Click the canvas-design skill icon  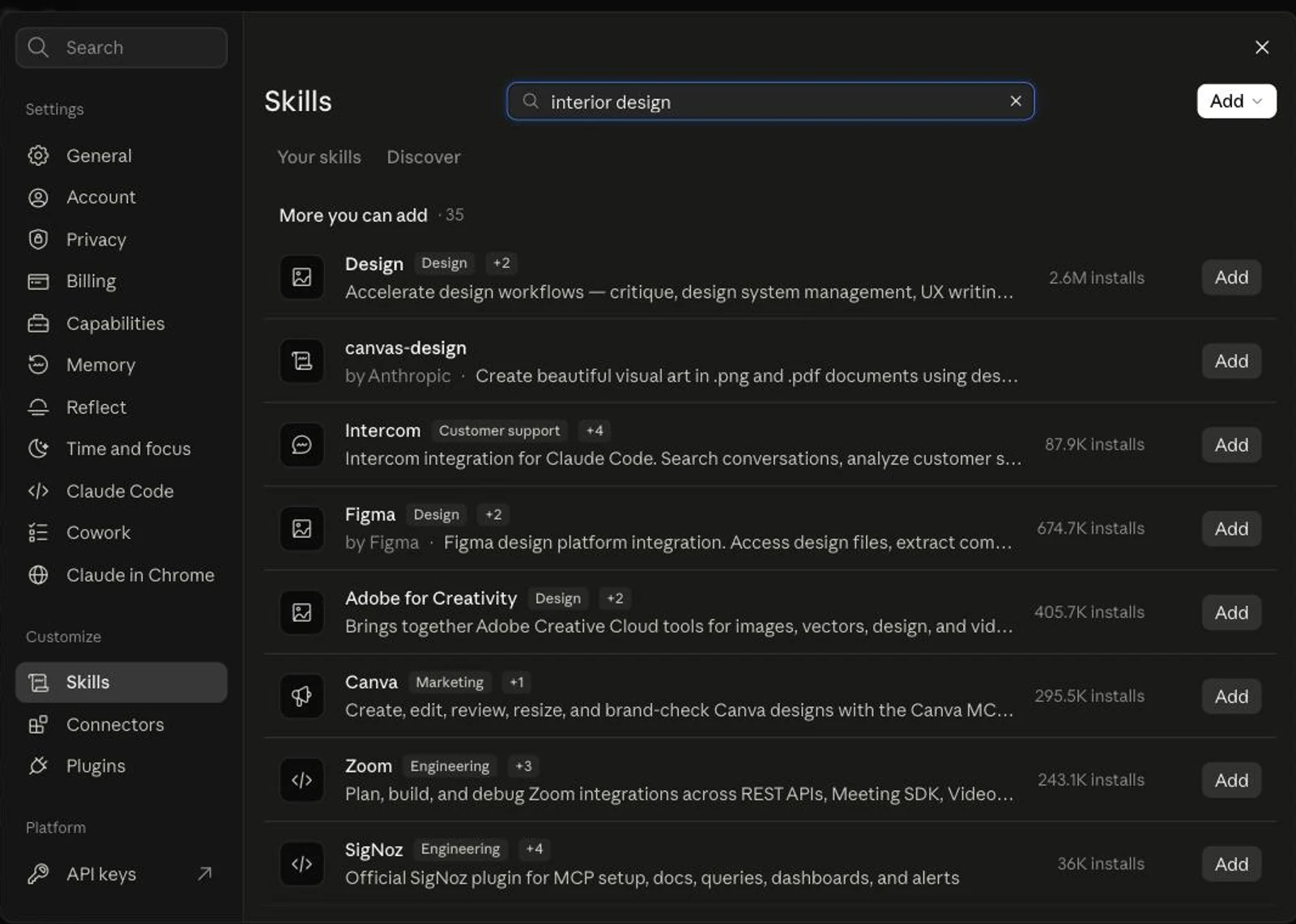pos(302,361)
